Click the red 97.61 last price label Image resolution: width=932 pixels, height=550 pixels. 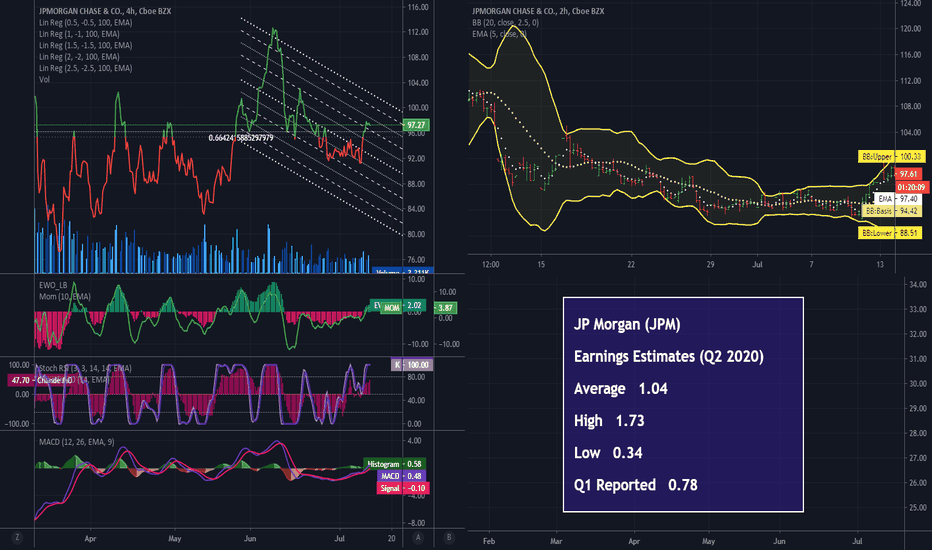pos(908,174)
